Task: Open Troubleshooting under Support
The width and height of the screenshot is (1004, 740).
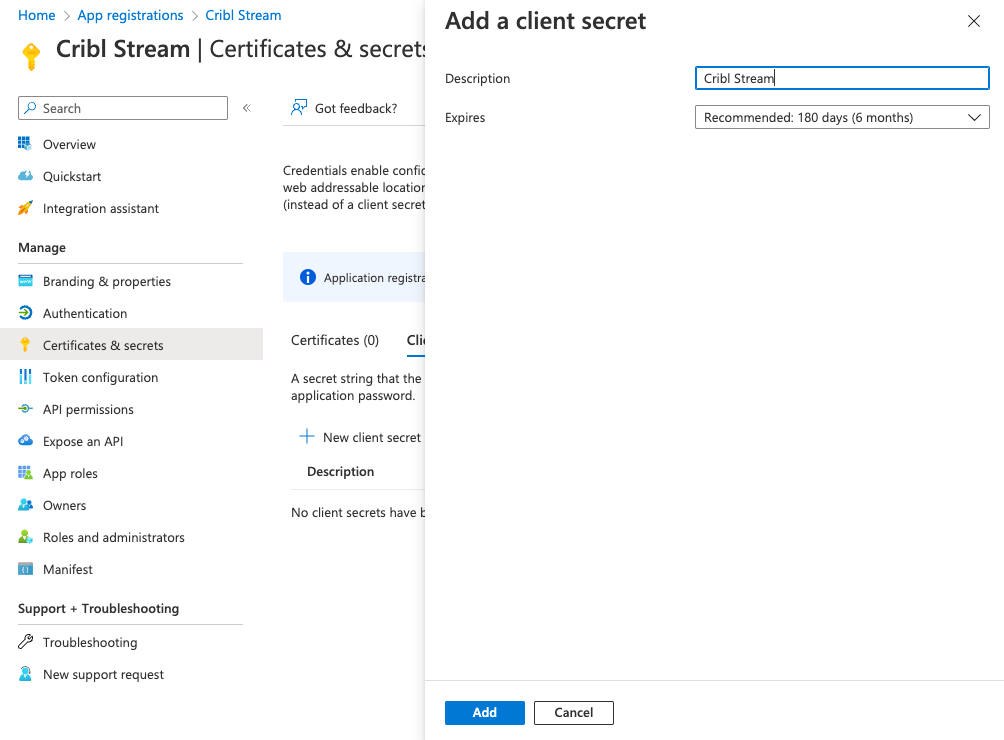Action: point(89,642)
